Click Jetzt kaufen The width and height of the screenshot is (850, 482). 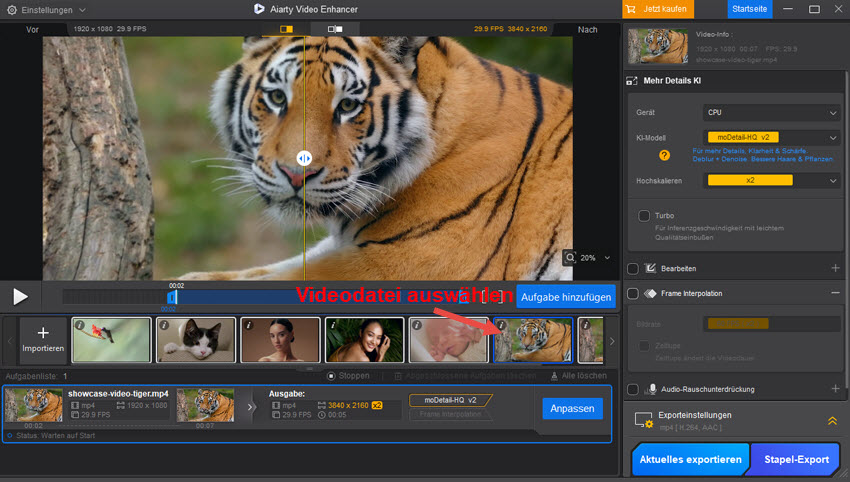click(x=658, y=9)
